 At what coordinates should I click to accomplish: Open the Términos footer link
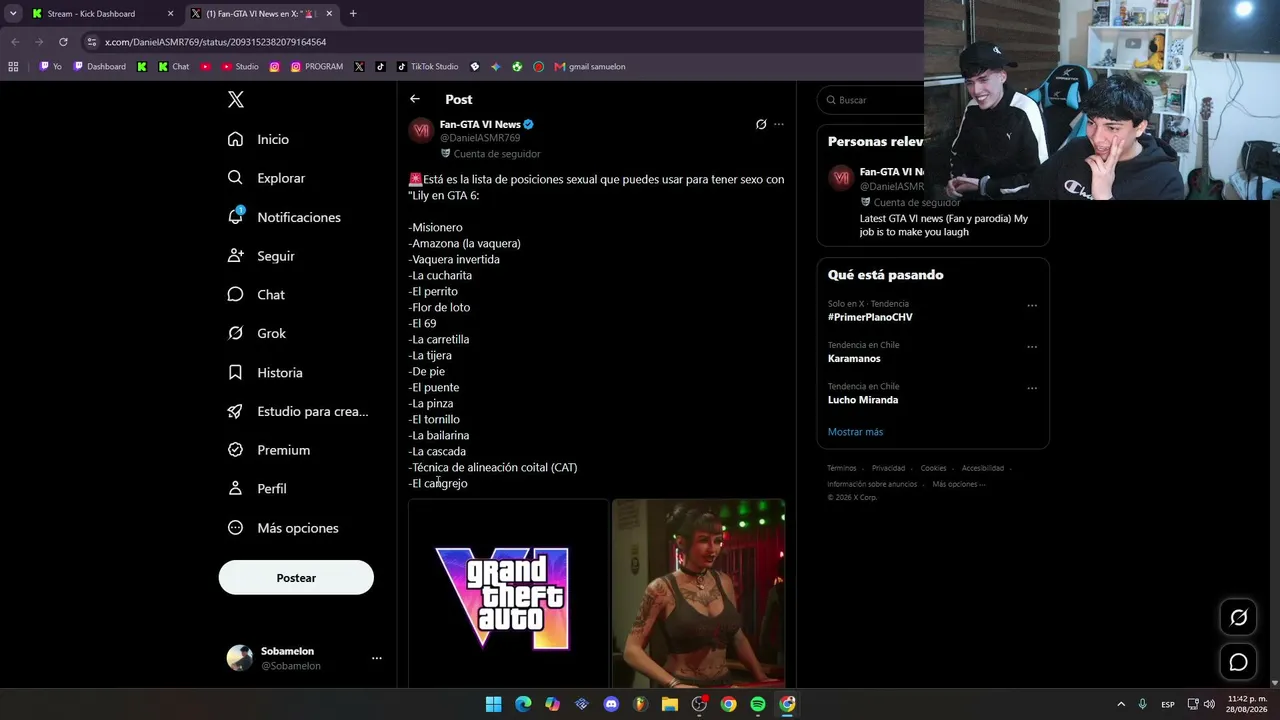coord(842,468)
